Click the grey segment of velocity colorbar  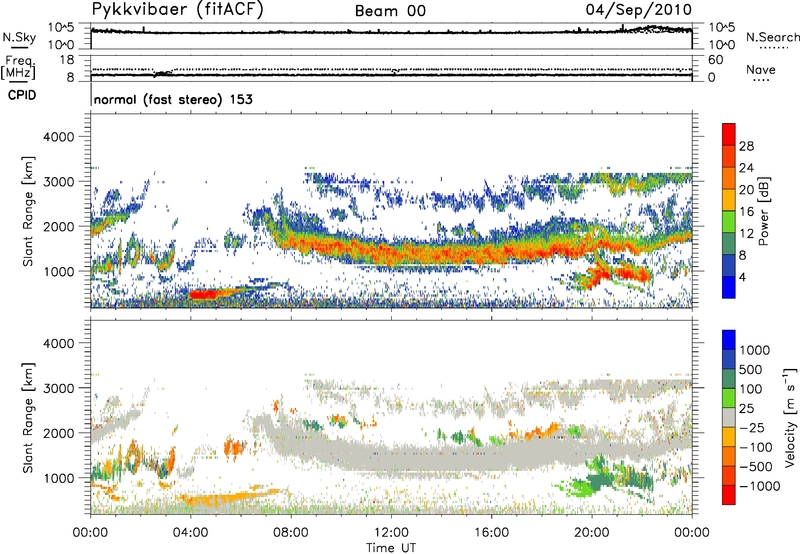(729, 417)
